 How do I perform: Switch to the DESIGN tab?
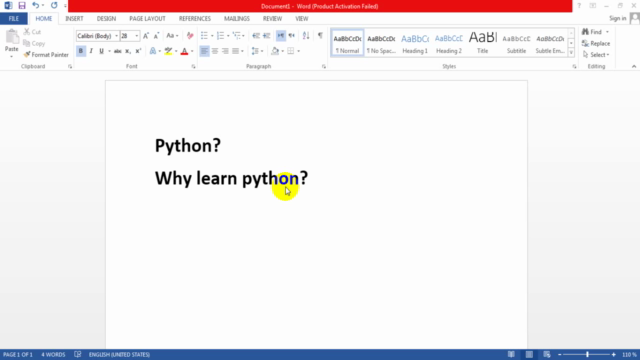point(106,19)
